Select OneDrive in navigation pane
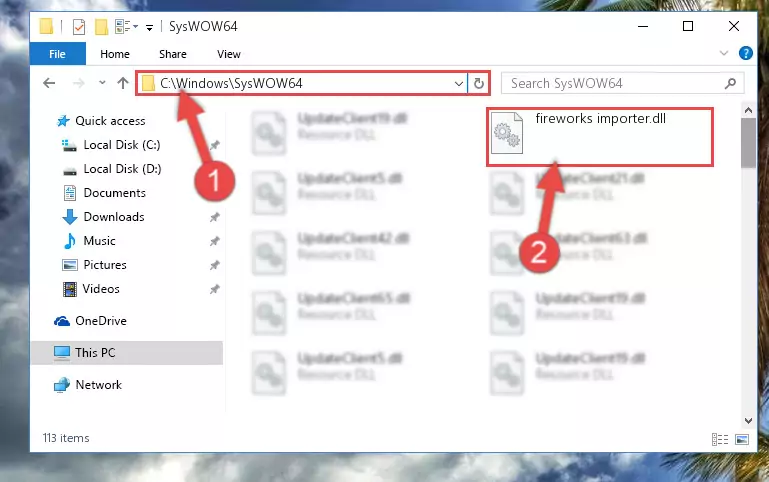769x482 pixels. pos(101,321)
